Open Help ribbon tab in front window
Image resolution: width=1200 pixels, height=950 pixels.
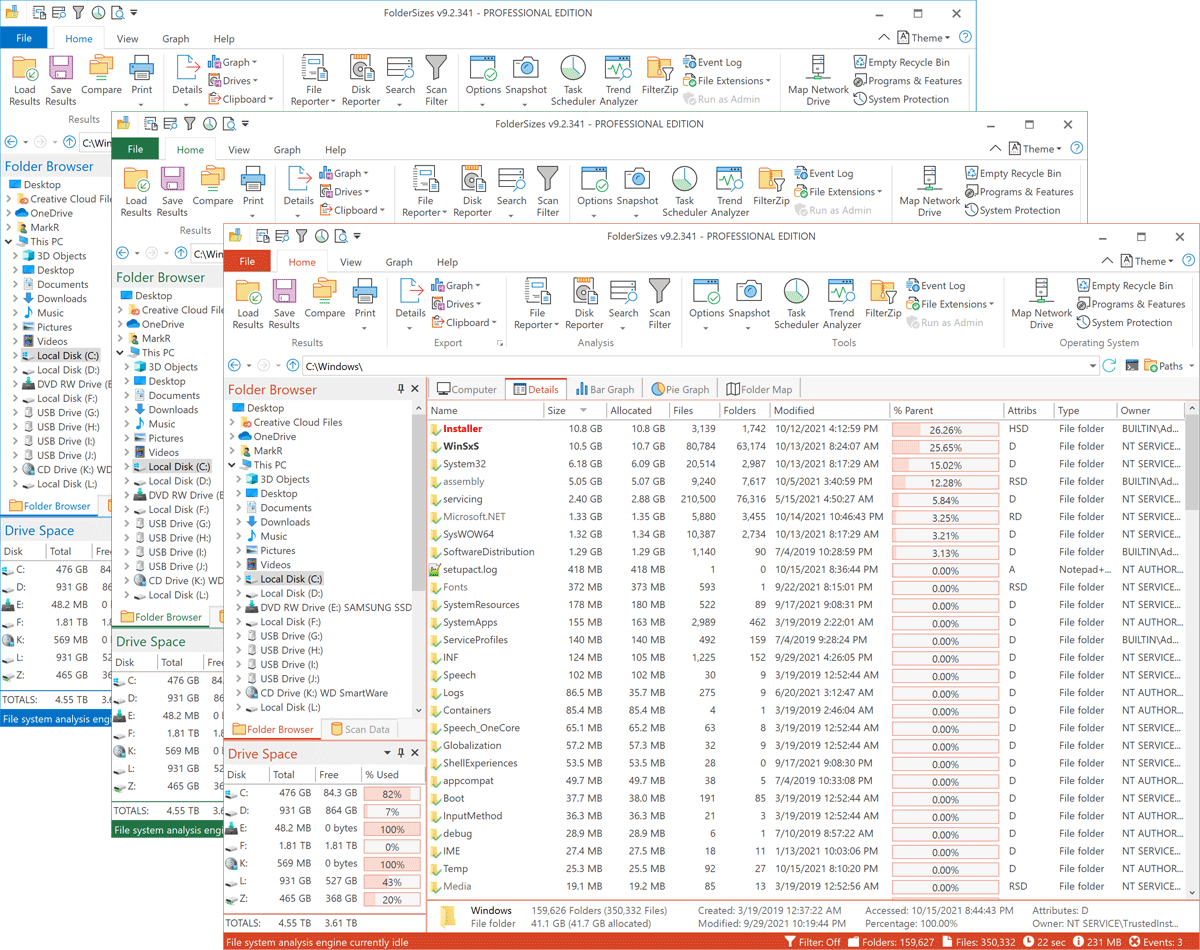pyautogui.click(x=447, y=262)
